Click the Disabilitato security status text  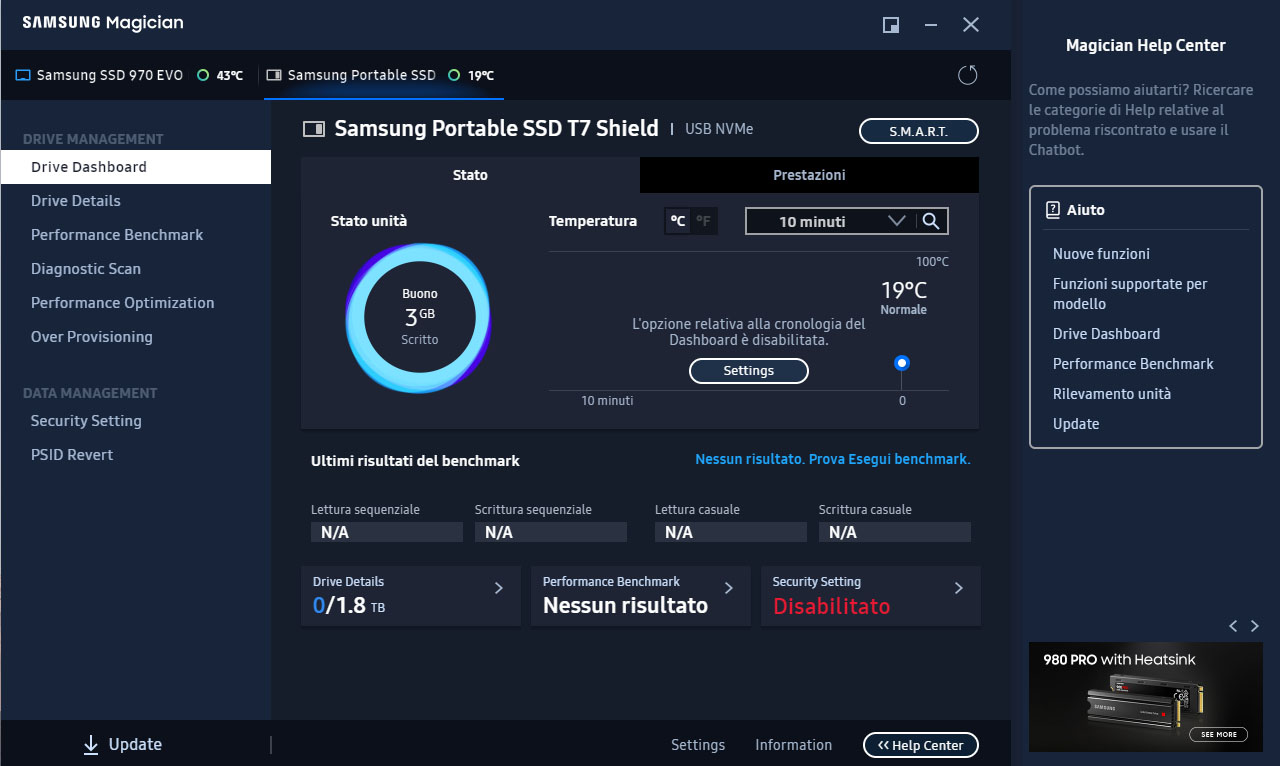click(x=832, y=606)
